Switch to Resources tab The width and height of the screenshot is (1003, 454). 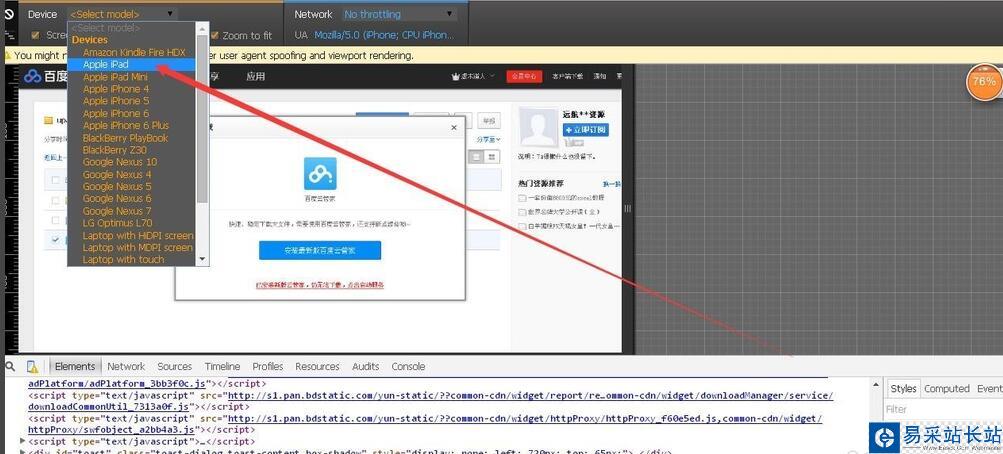(x=317, y=366)
